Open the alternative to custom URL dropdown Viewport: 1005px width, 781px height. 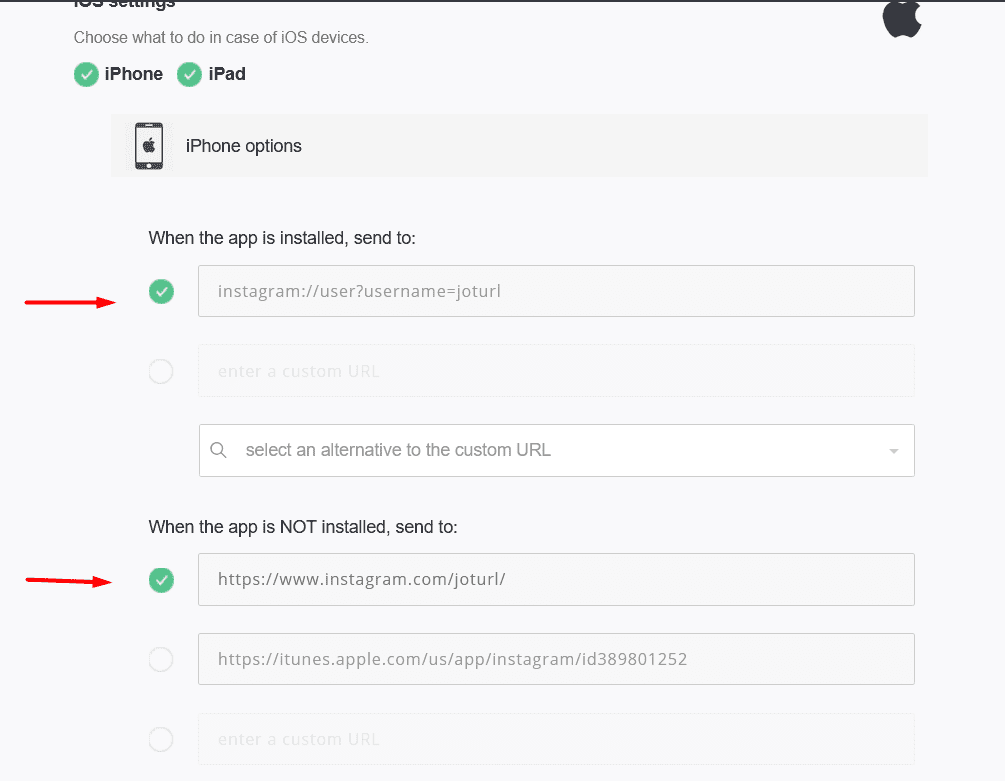556,450
